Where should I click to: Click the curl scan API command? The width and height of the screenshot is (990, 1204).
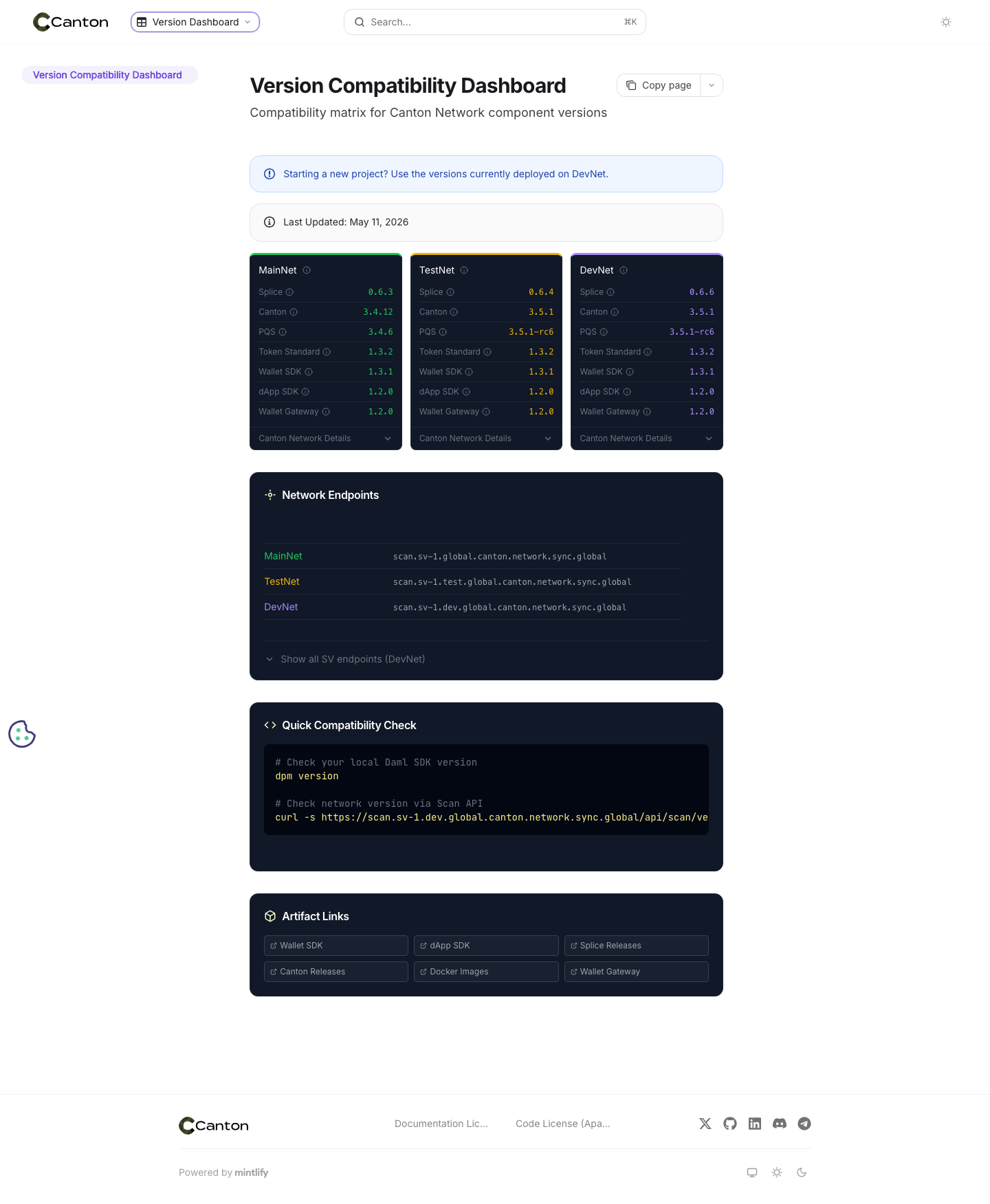pos(492,817)
